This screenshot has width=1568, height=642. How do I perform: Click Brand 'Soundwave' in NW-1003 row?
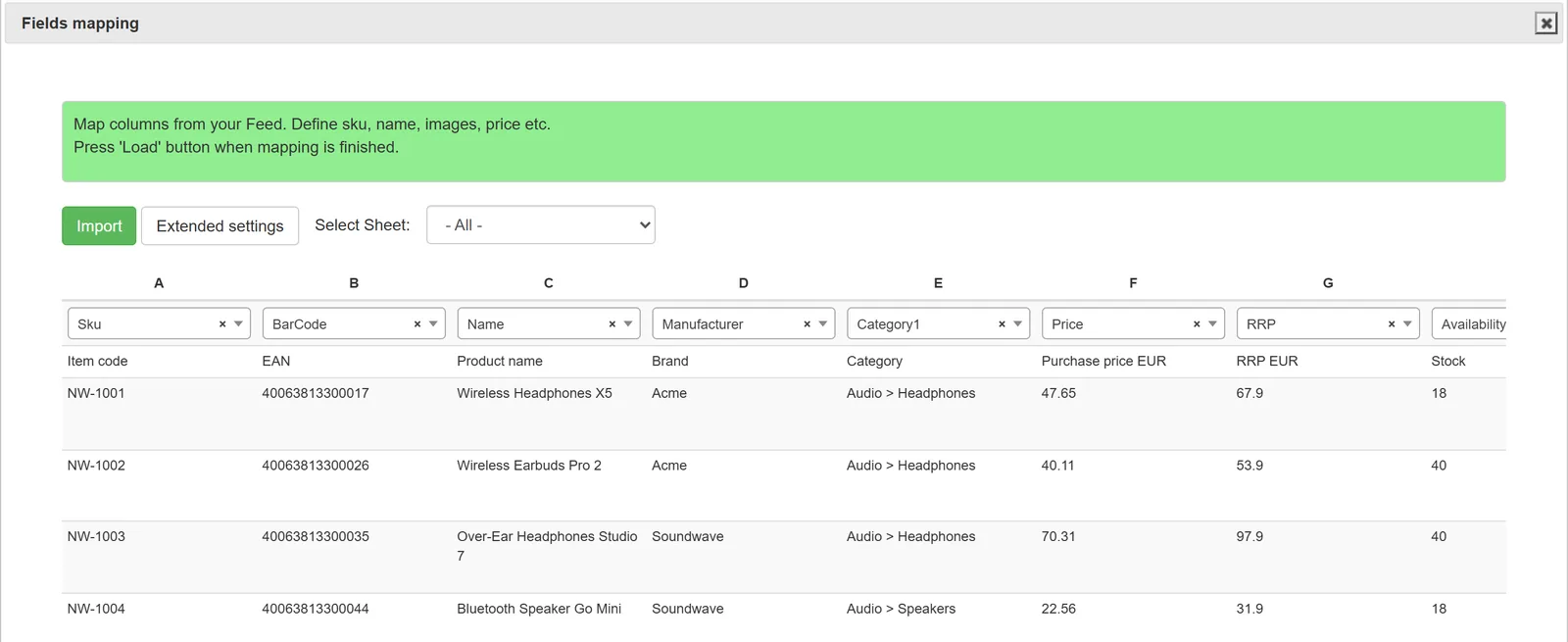coord(688,536)
